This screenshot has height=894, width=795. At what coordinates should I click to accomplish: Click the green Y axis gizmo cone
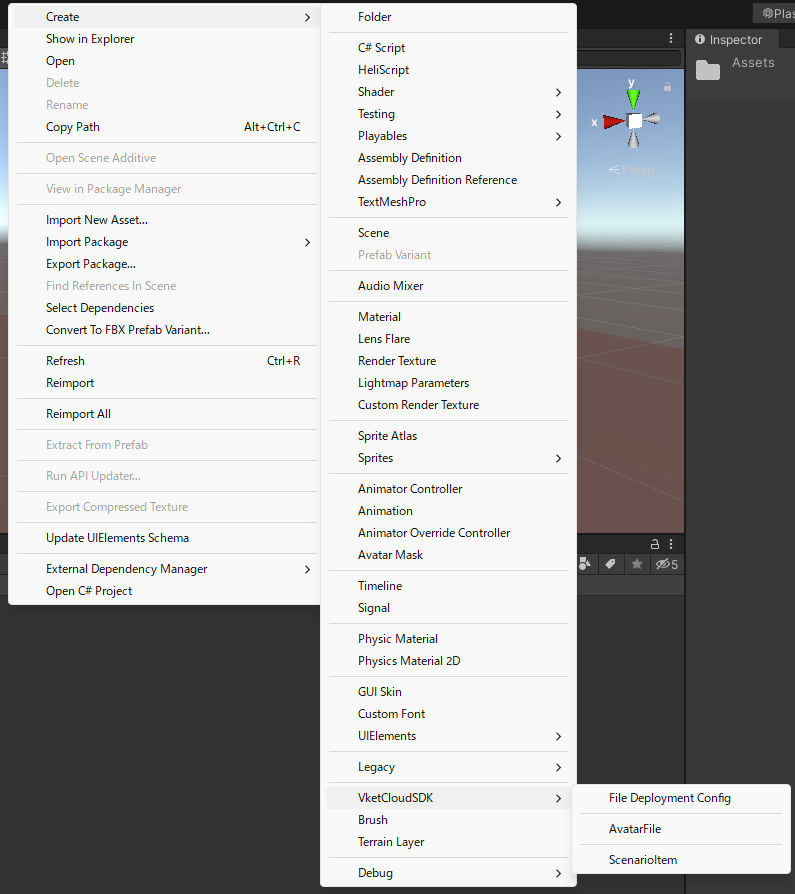[x=633, y=99]
